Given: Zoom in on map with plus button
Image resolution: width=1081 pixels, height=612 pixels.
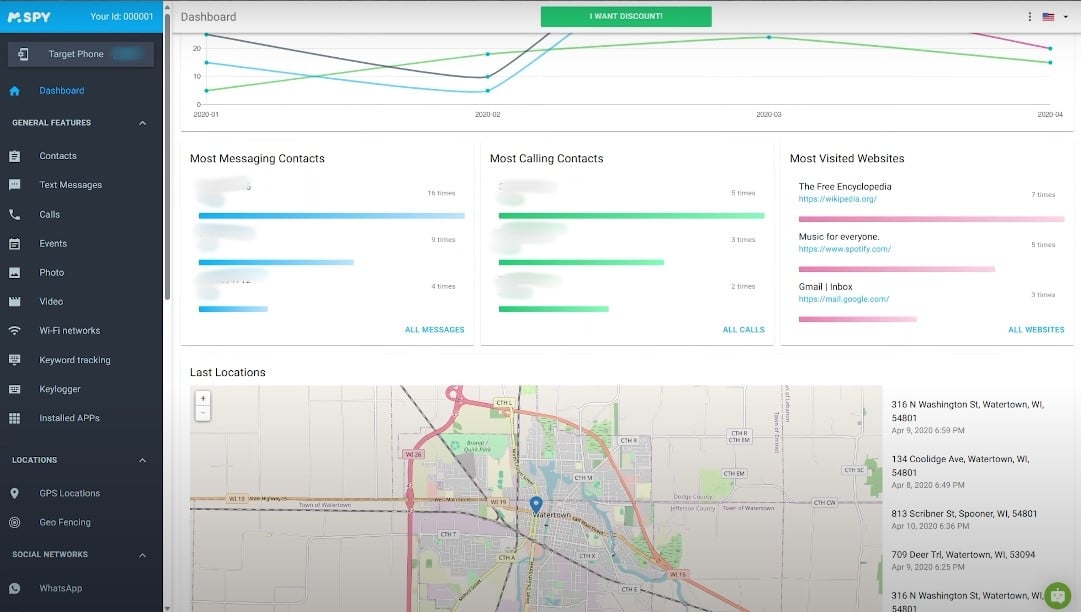Looking at the screenshot, I should click(203, 398).
